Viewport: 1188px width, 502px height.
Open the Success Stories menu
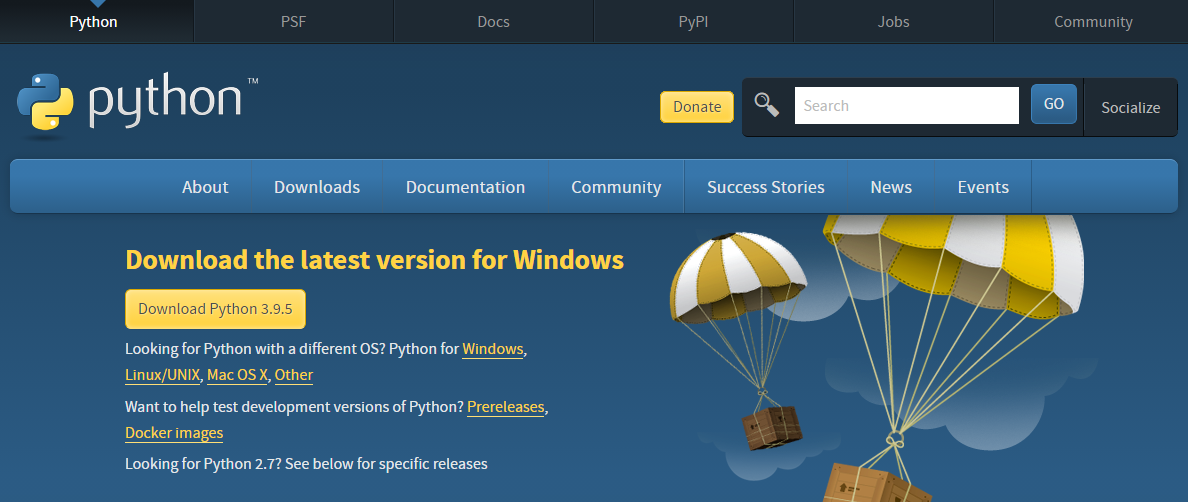pos(766,187)
